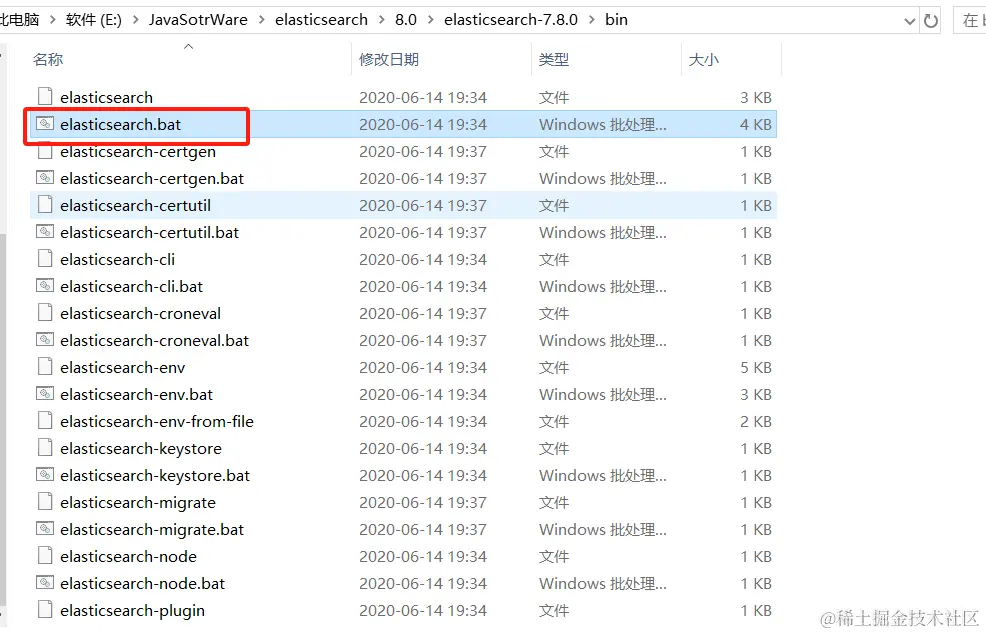Viewport: 986px width, 635px height.
Task: Select the elasticsearch-env-from-file name
Action: (157, 422)
